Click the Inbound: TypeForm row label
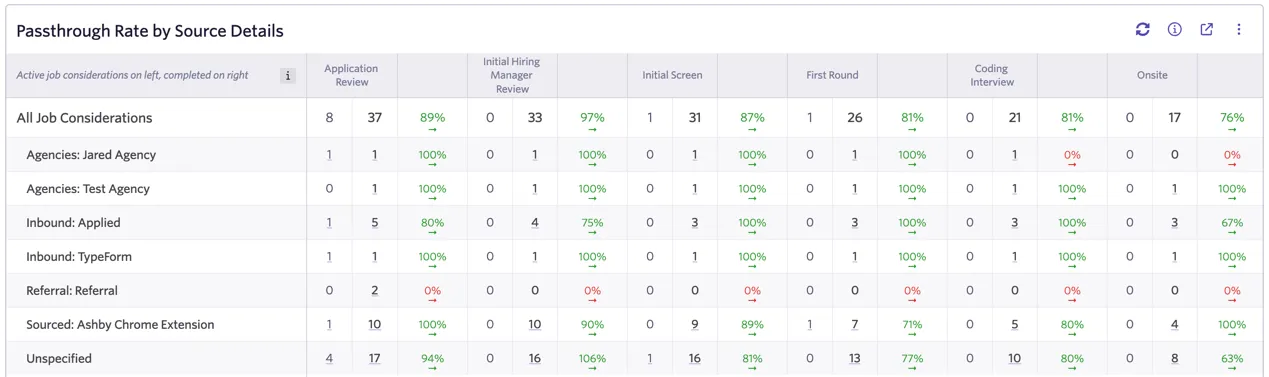The image size is (1269, 377). (79, 257)
